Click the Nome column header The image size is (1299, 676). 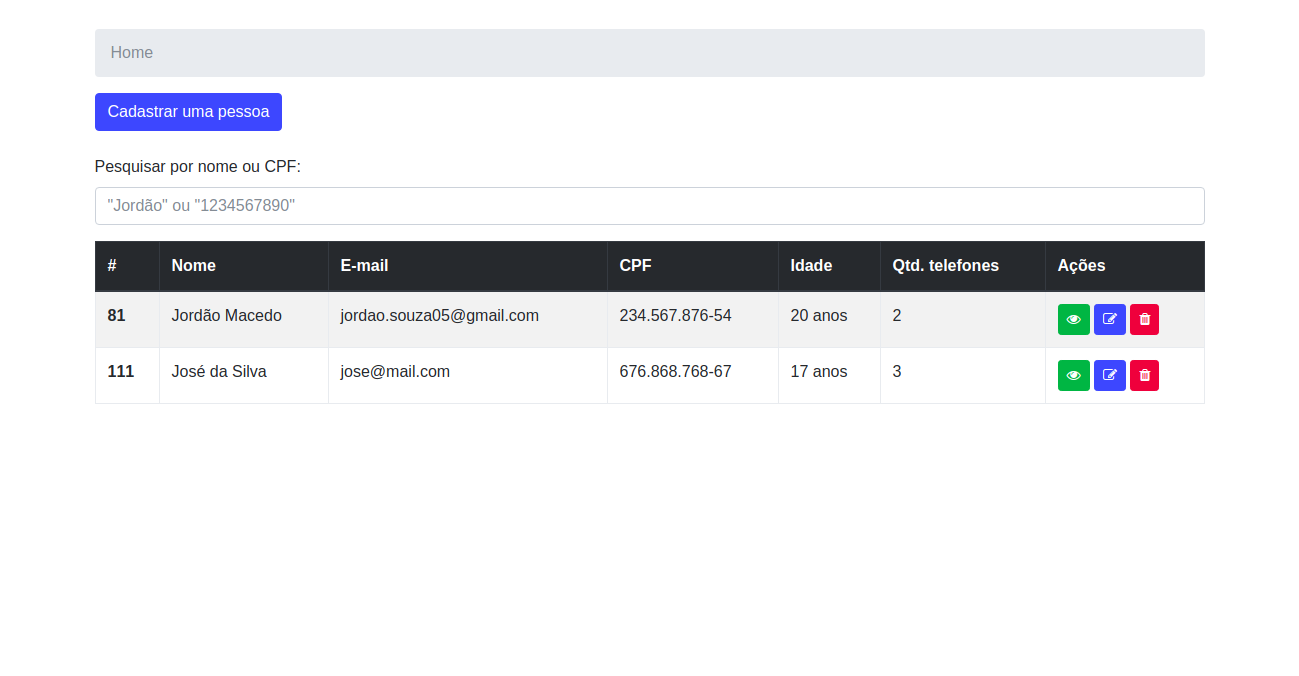[x=194, y=266]
